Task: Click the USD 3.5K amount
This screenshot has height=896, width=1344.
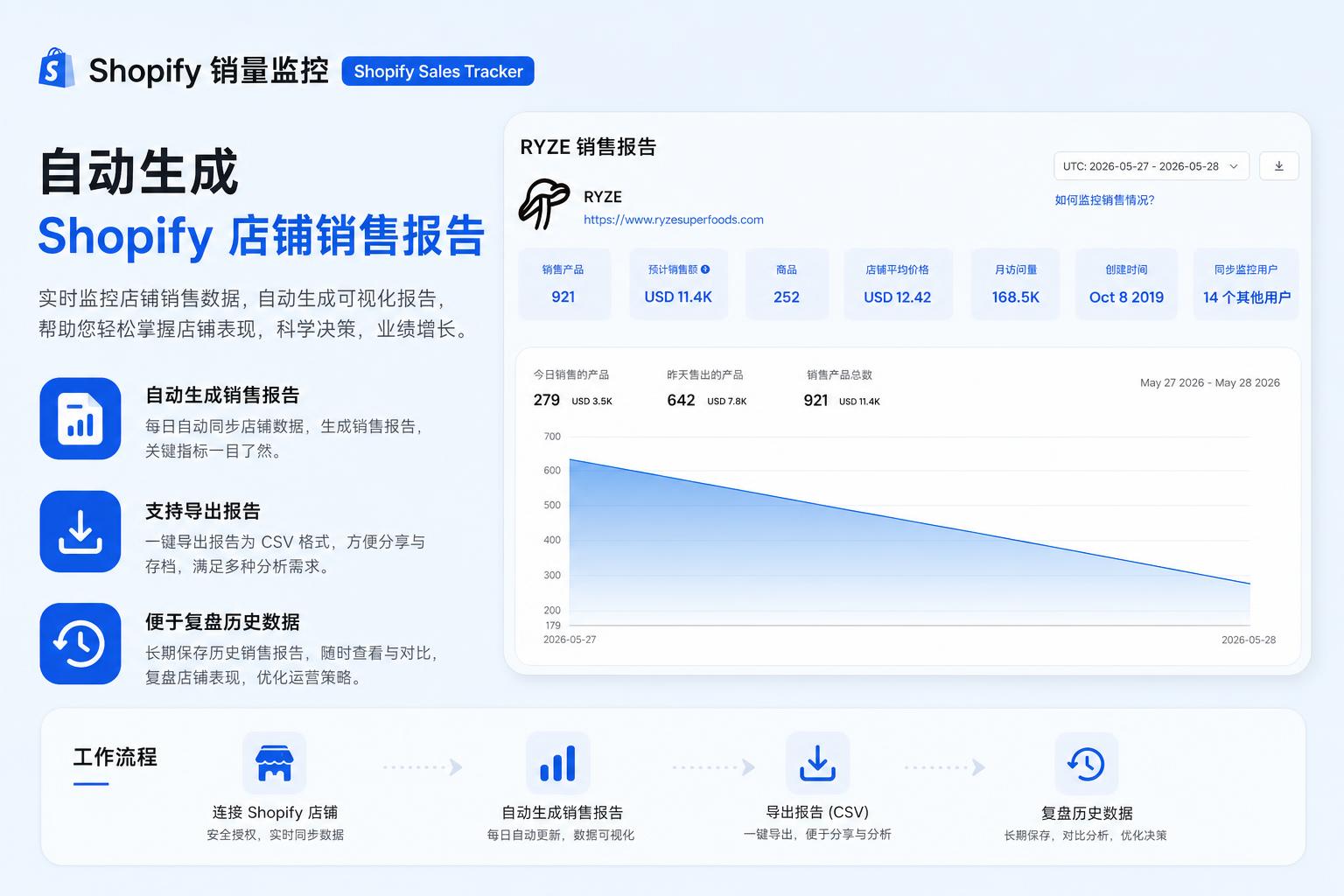Action: click(592, 402)
